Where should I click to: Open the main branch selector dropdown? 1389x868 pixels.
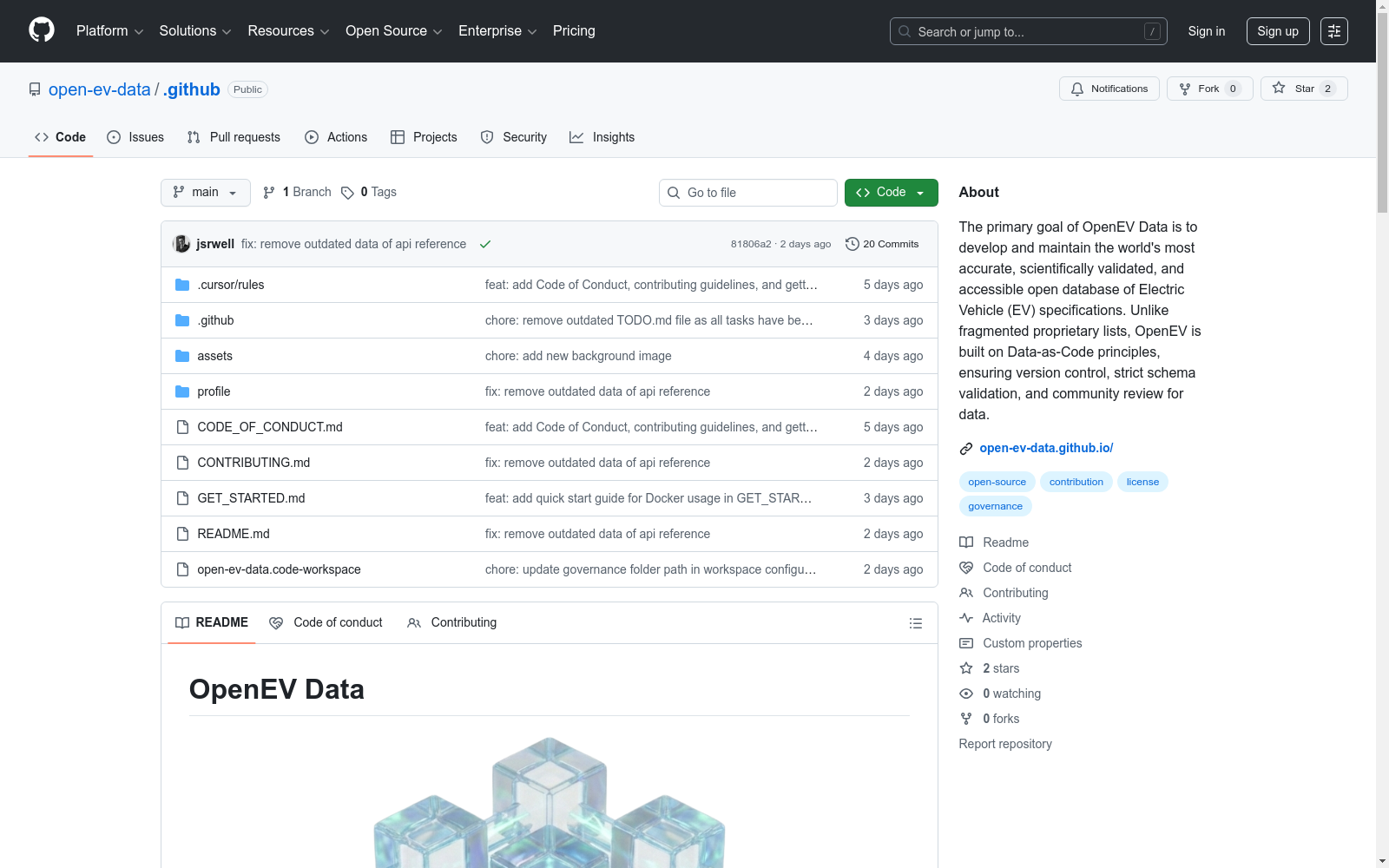pos(206,193)
